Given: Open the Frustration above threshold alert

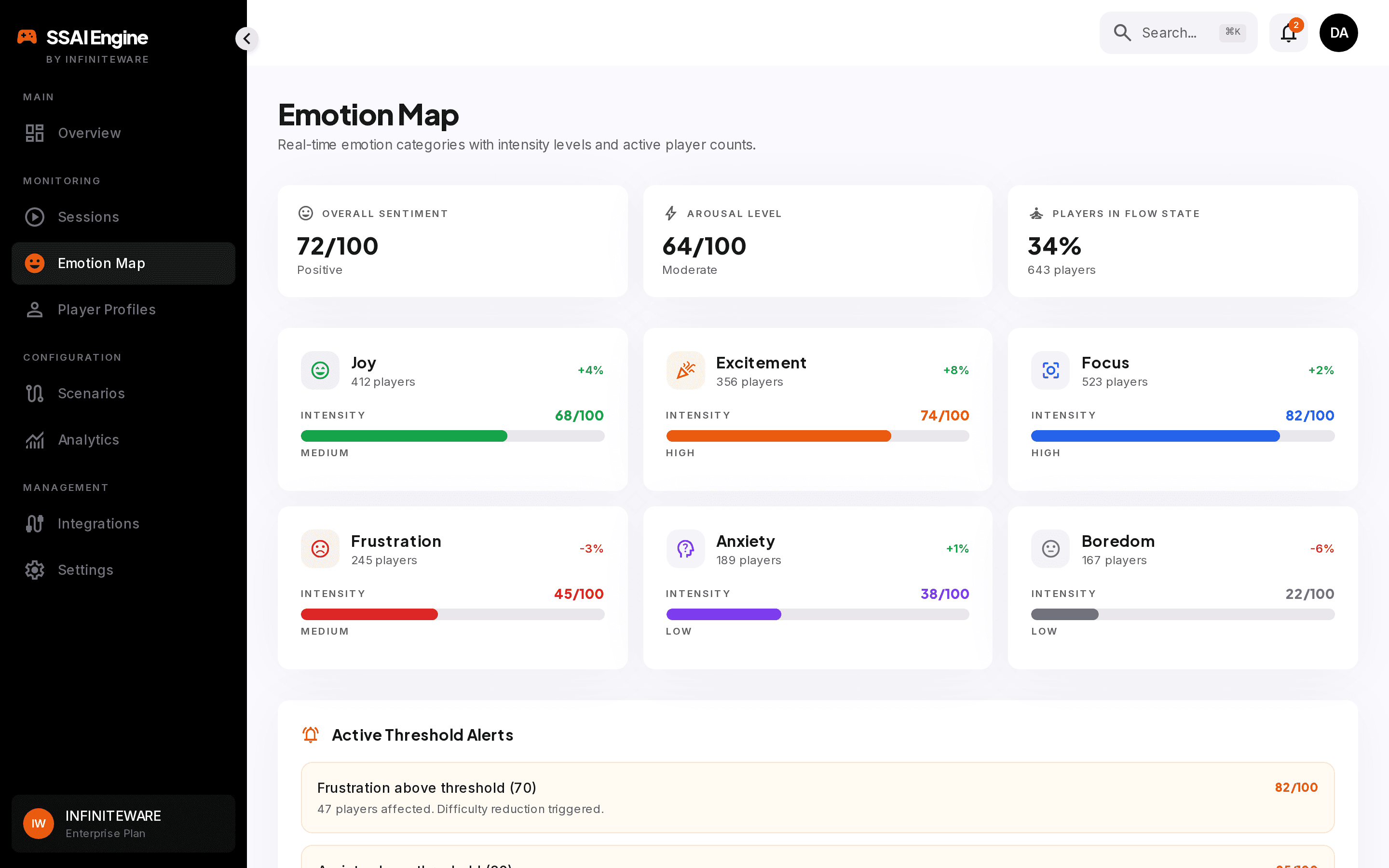Looking at the screenshot, I should point(817,798).
